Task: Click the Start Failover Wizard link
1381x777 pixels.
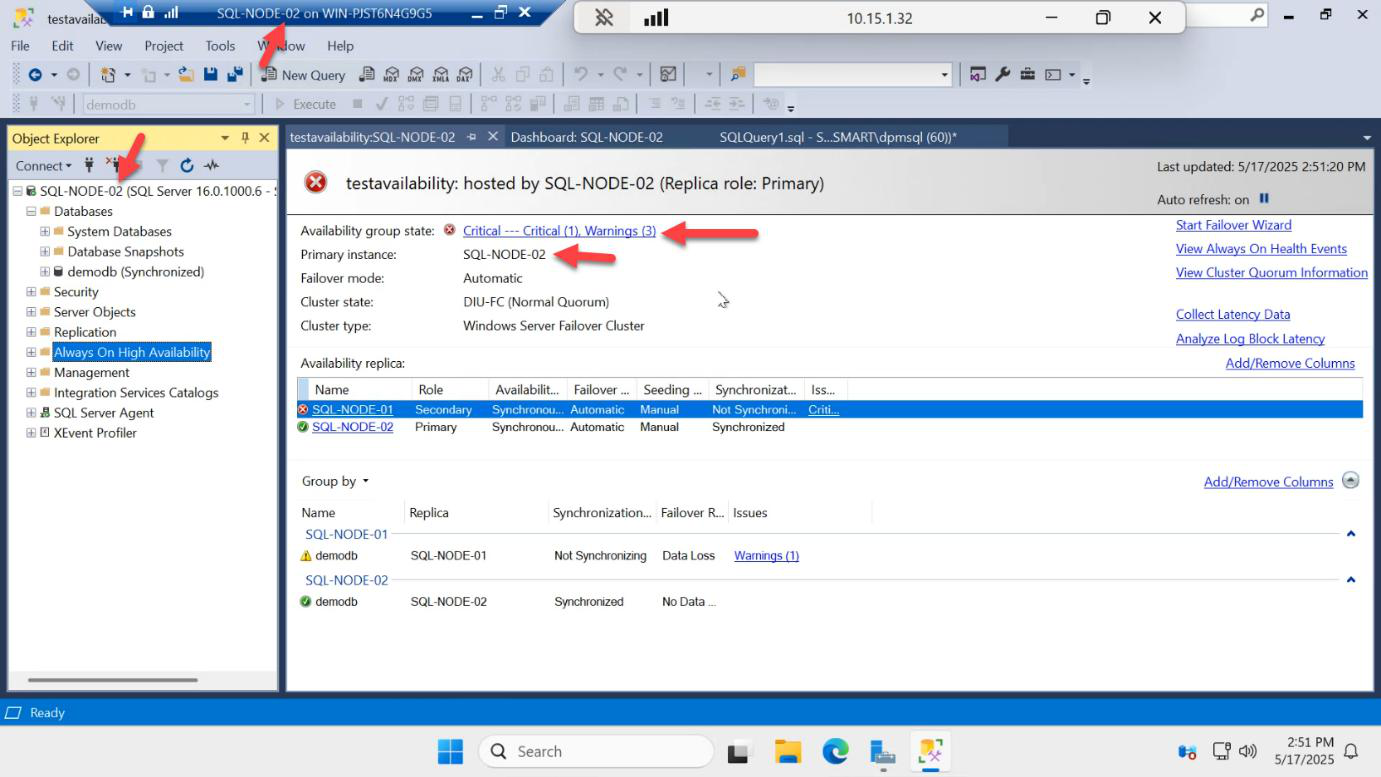Action: coord(1234,225)
